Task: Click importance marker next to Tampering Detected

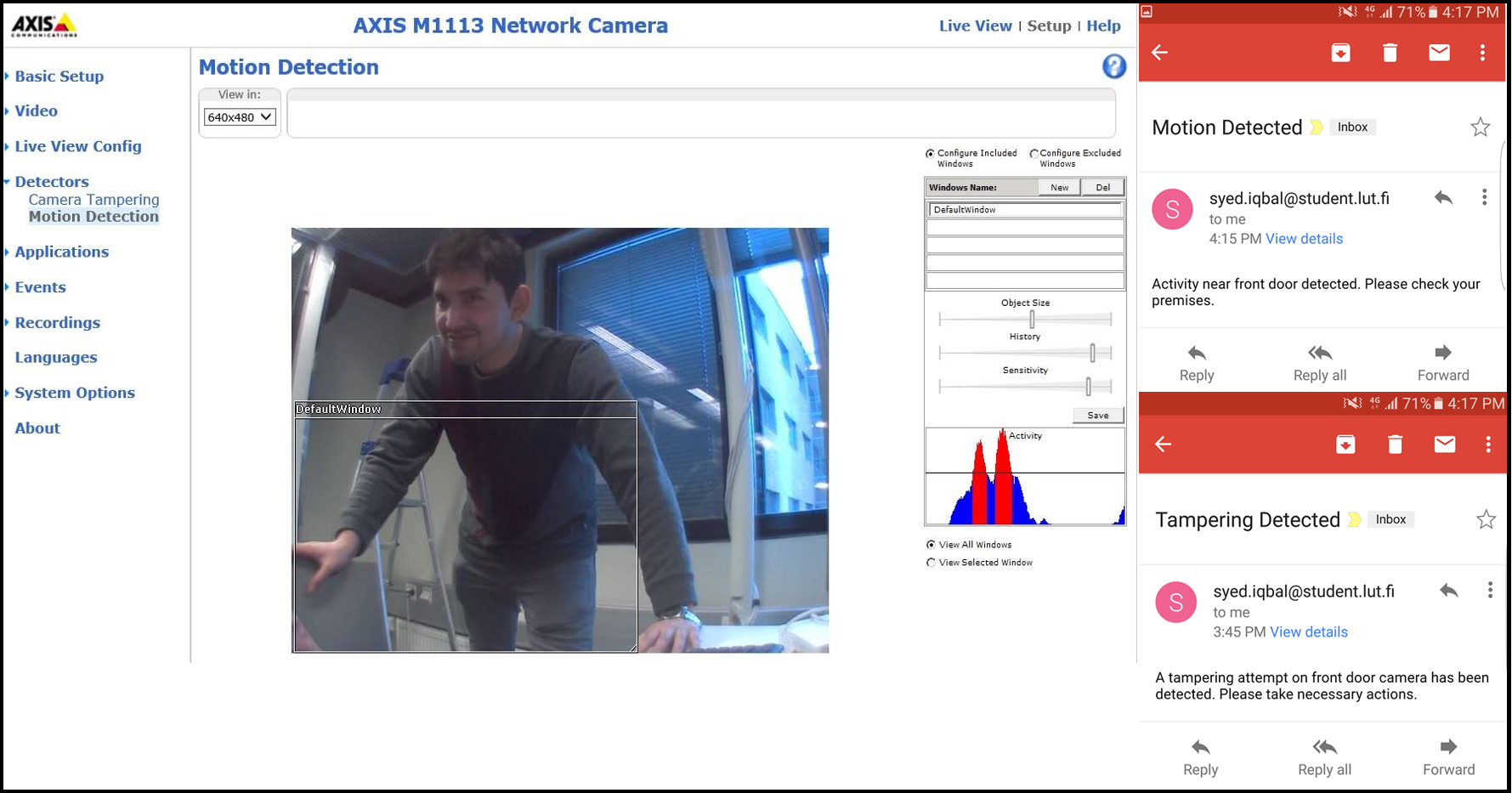Action: tap(1354, 519)
